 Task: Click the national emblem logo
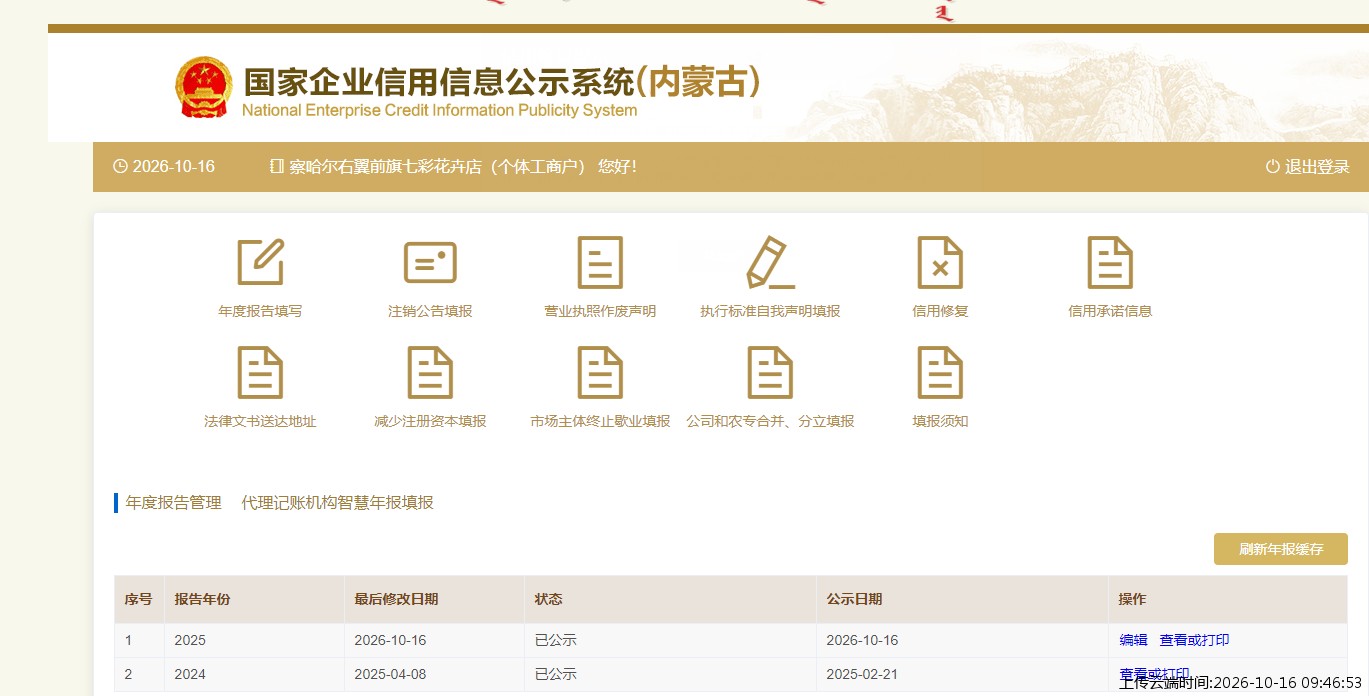click(203, 87)
